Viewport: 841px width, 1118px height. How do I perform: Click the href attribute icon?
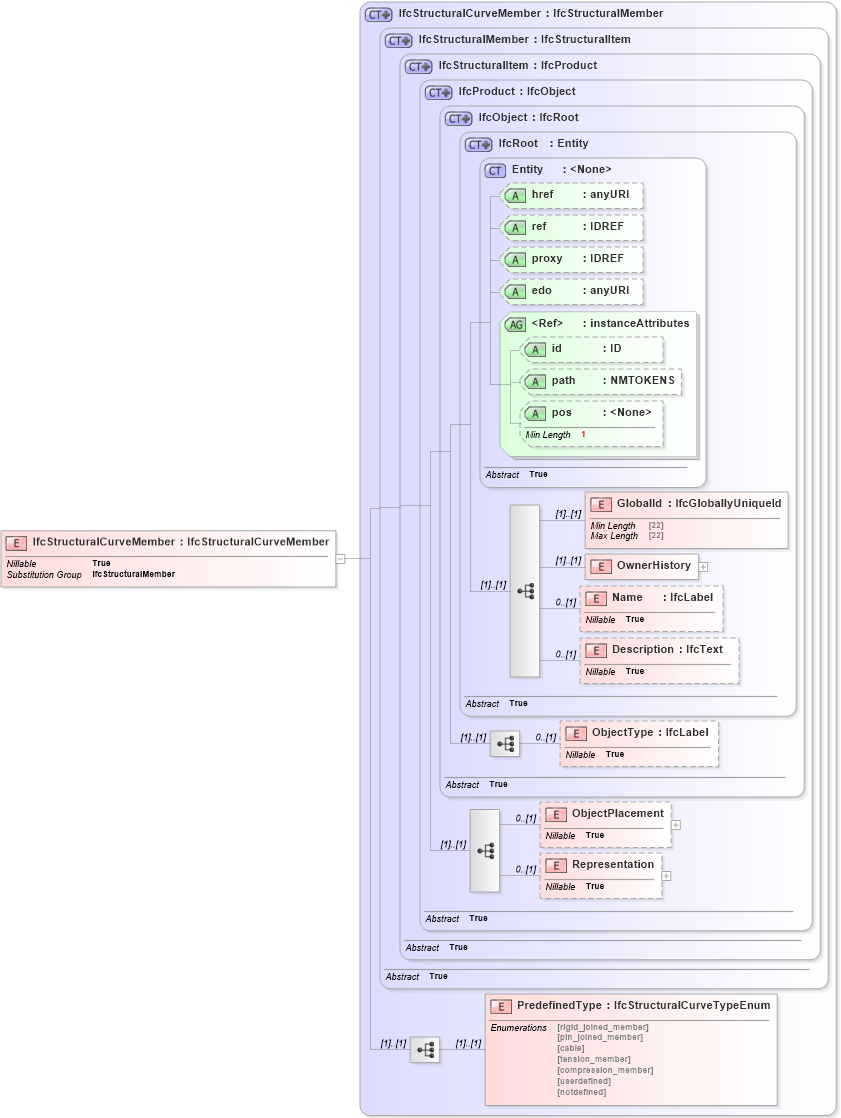tap(516, 195)
